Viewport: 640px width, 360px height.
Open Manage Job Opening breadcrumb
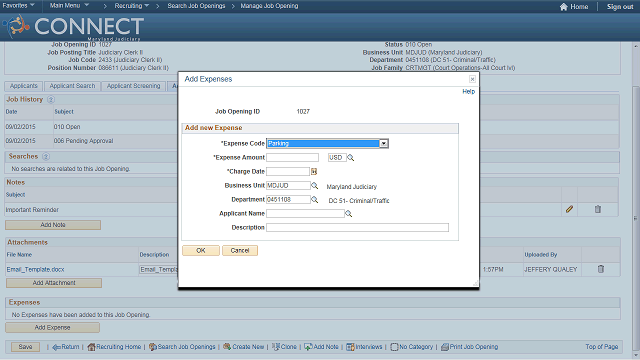pos(269,6)
